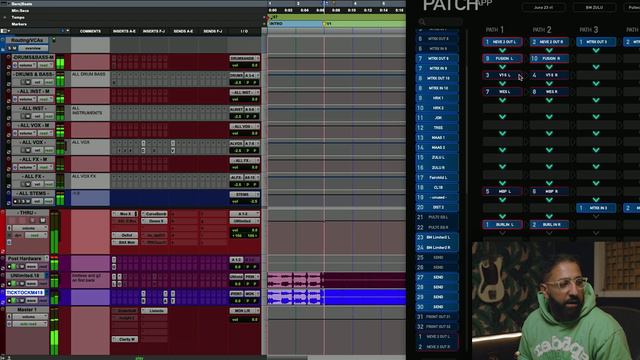This screenshot has height=360, width=640.
Task: Open auto read dropdown on Master 1 track
Action: [x=29, y=324]
